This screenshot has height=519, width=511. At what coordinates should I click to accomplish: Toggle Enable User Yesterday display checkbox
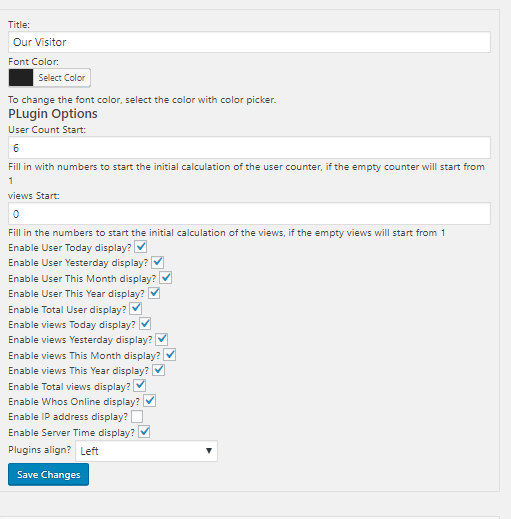tap(157, 262)
